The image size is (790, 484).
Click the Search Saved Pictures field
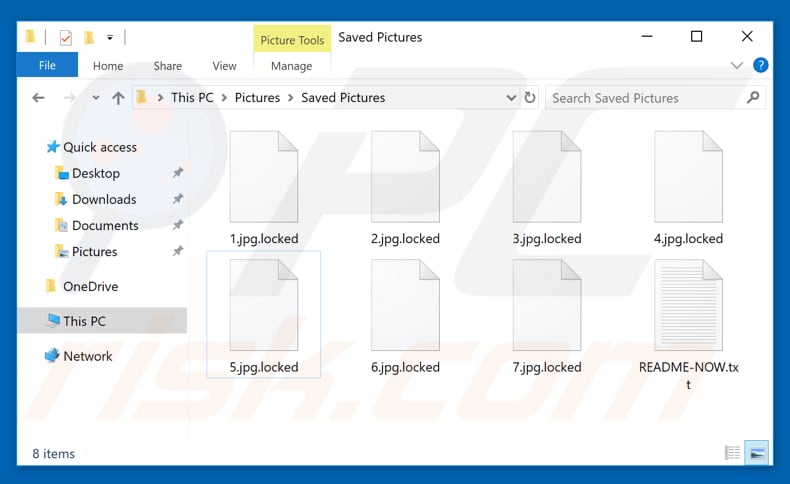640,98
